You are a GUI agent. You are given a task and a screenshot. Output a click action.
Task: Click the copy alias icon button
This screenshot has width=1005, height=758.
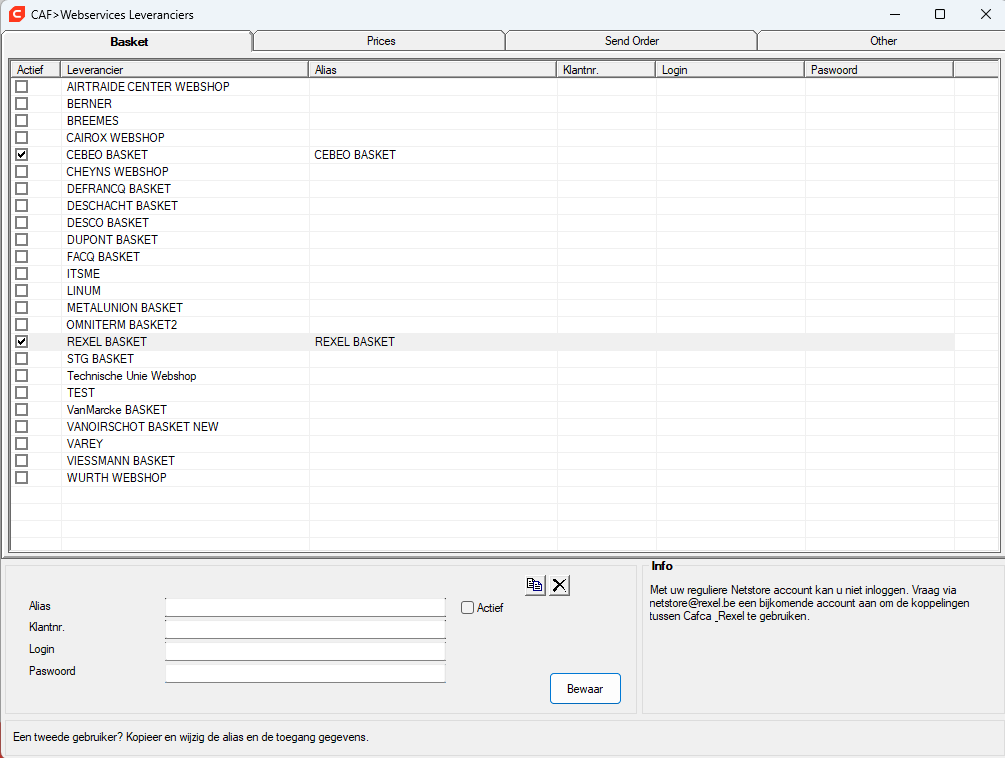click(x=535, y=585)
